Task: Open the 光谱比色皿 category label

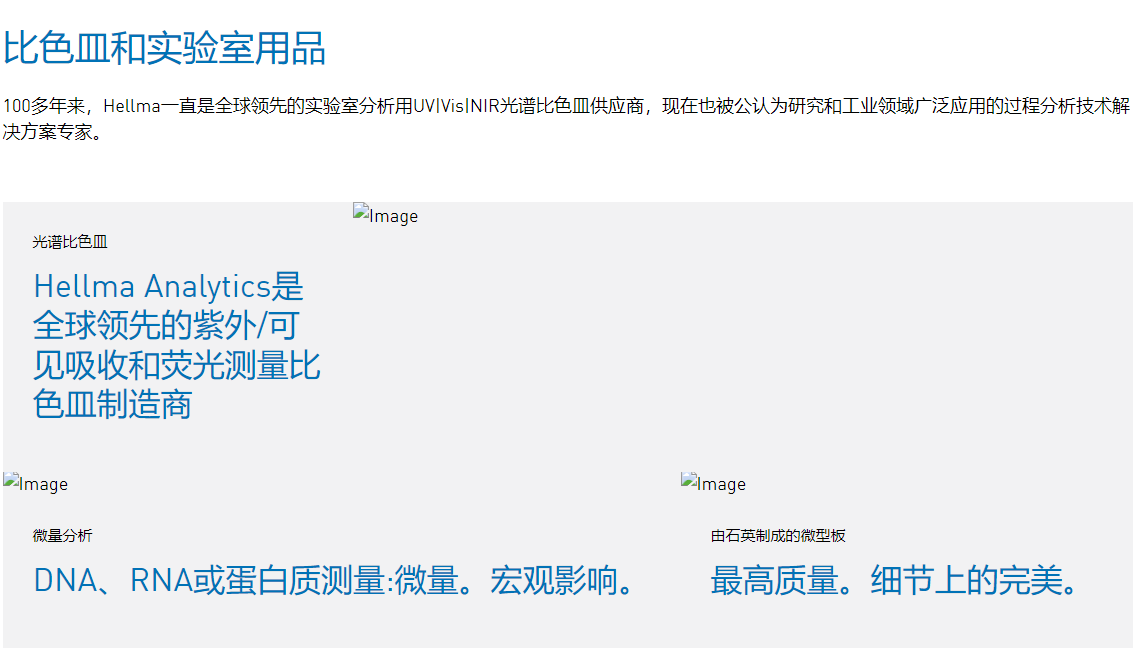Action: [x=69, y=242]
